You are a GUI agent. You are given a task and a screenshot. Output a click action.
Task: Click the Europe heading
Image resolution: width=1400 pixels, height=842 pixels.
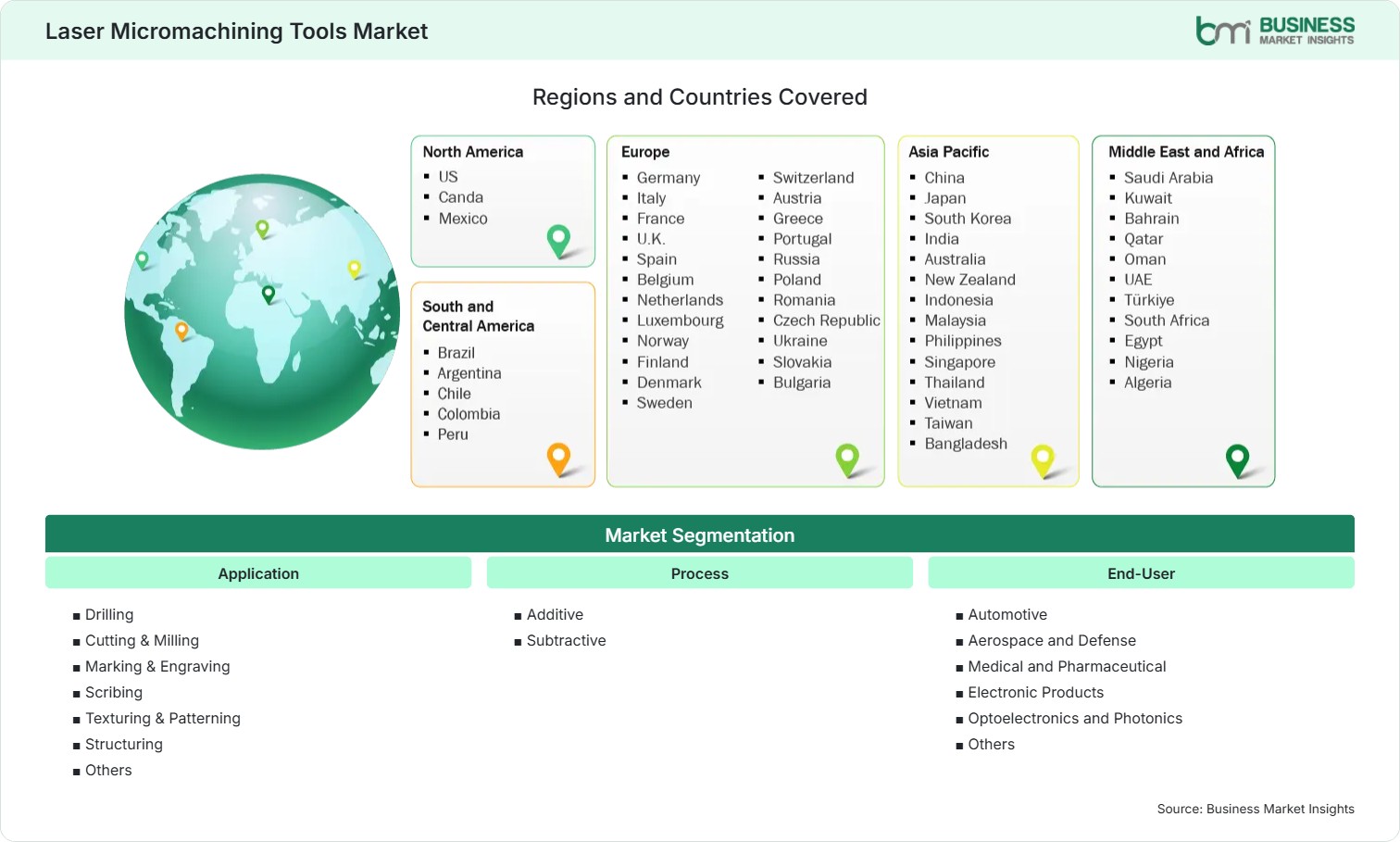pyautogui.click(x=645, y=152)
